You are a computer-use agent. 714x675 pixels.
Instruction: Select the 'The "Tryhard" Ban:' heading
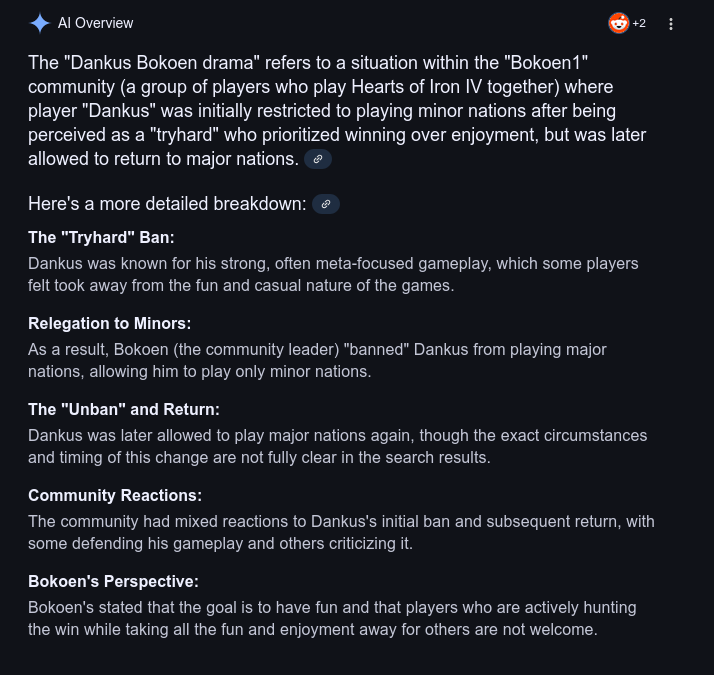click(101, 237)
